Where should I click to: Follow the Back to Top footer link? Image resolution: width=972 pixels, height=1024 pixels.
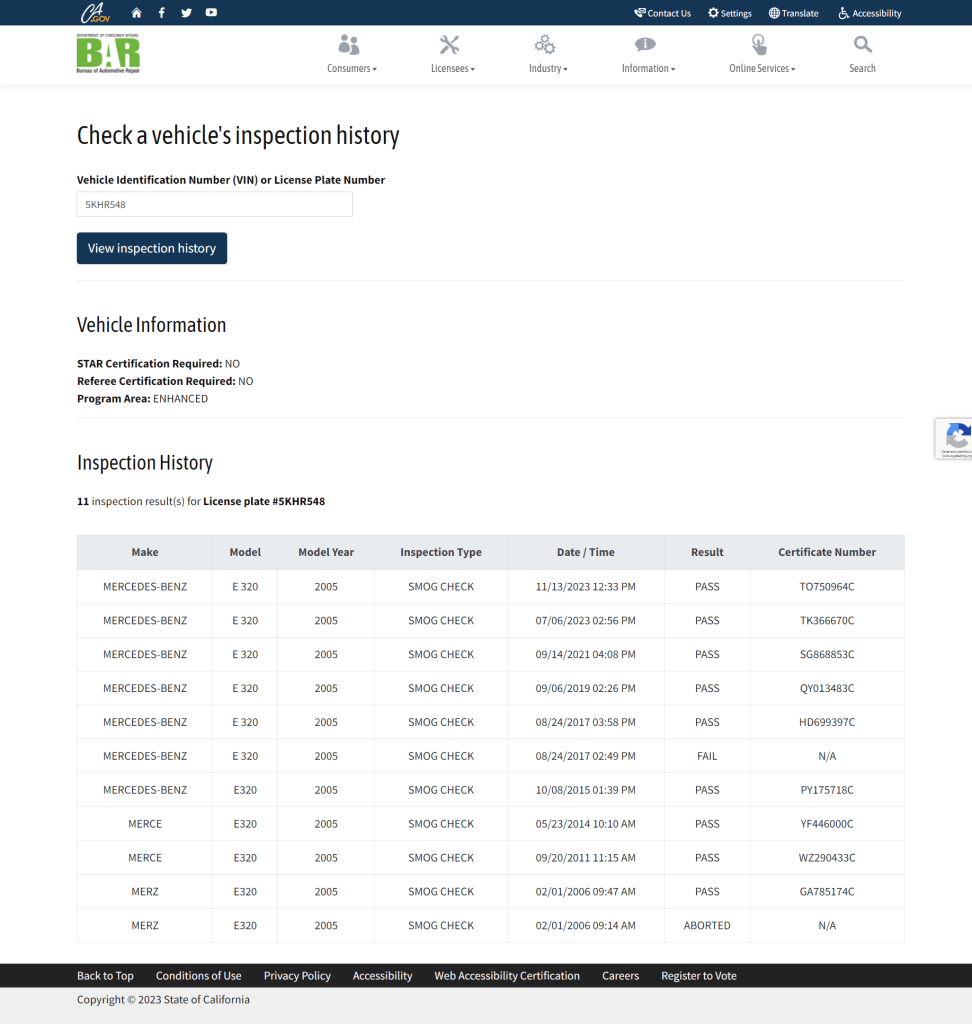coord(105,976)
